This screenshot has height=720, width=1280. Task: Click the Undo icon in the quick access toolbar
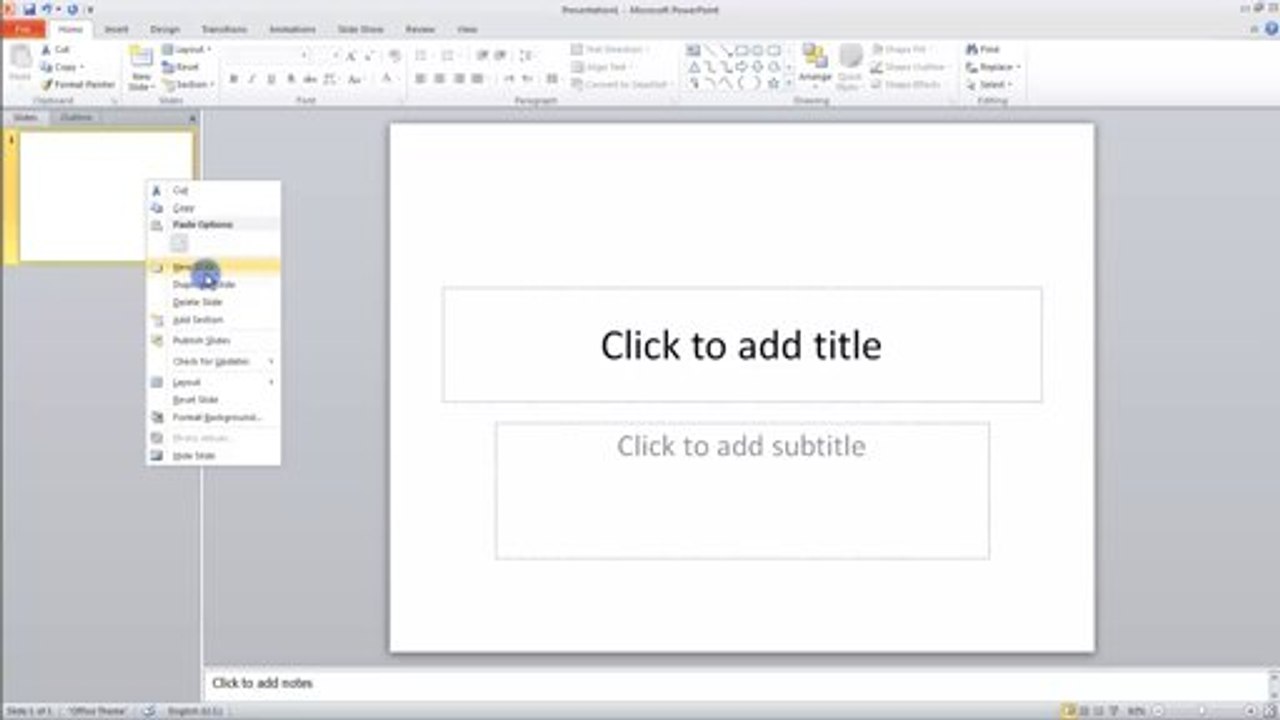click(46, 9)
